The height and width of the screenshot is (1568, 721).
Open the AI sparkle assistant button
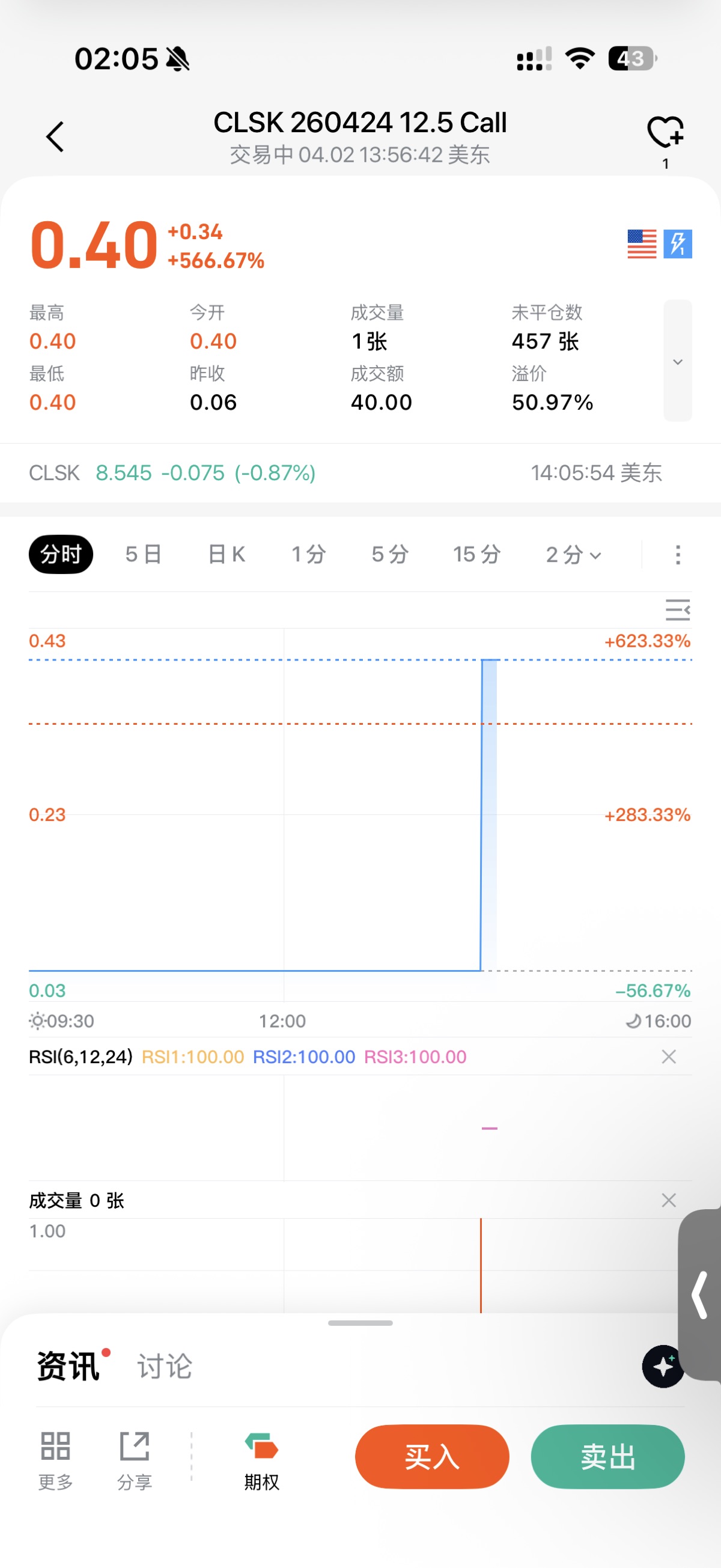663,1366
